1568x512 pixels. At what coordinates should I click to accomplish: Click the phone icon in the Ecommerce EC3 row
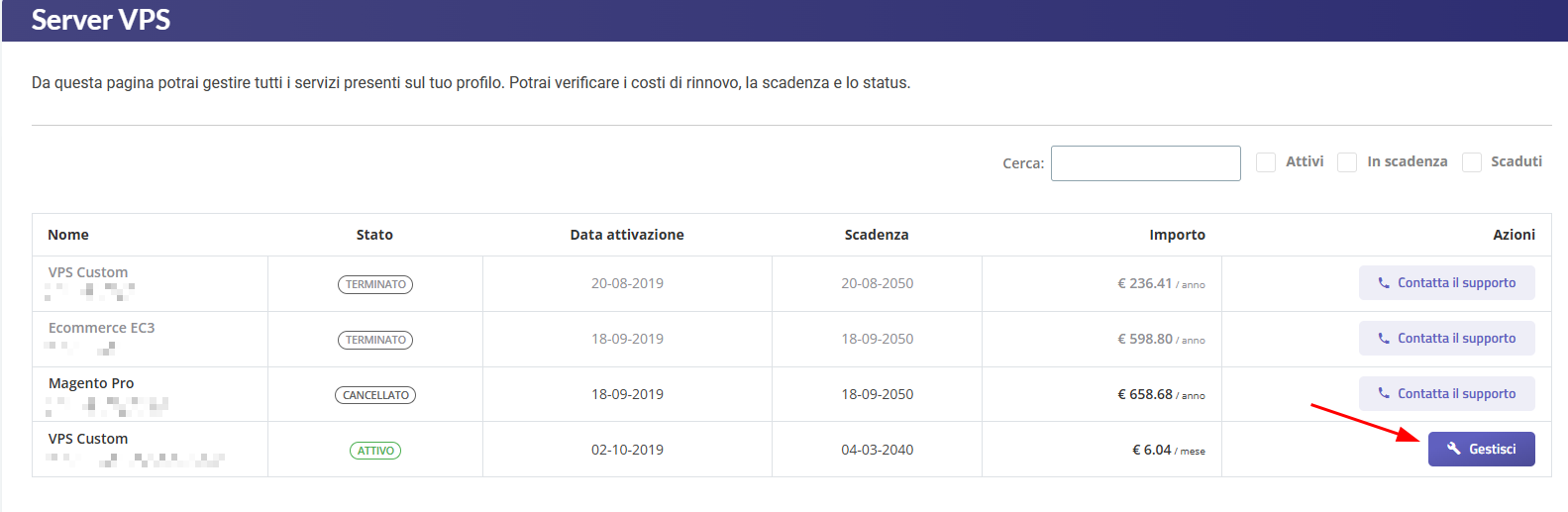[x=1384, y=338]
